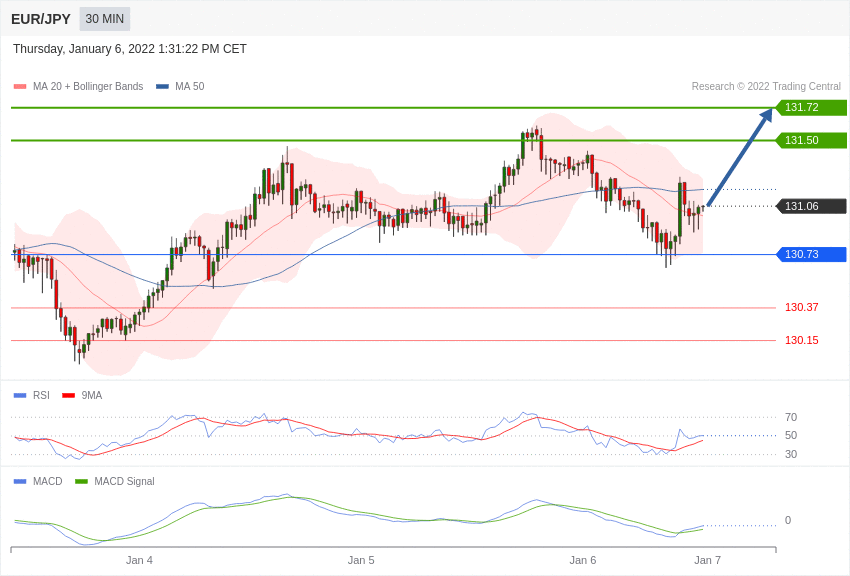Click the 9MA red legend swatch
Screen dimensions: 850x576
click(x=68, y=396)
